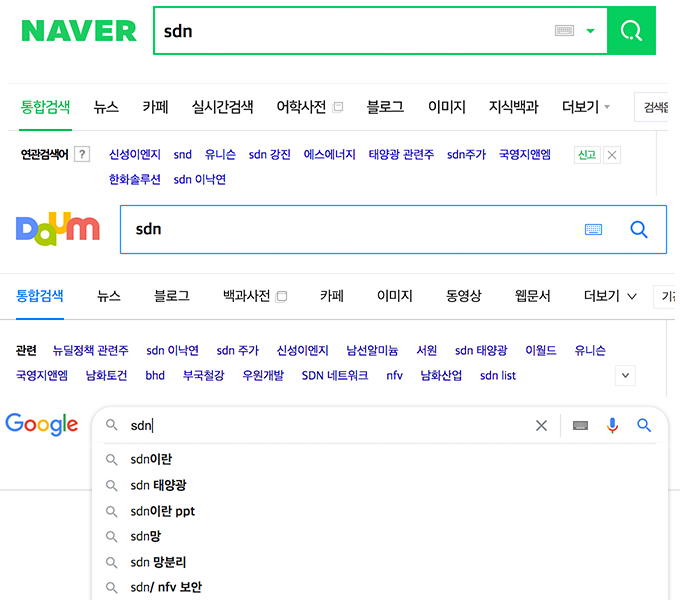680x600 pixels.
Task: Open Naver's on-screen keyboard icon
Action: [x=565, y=31]
